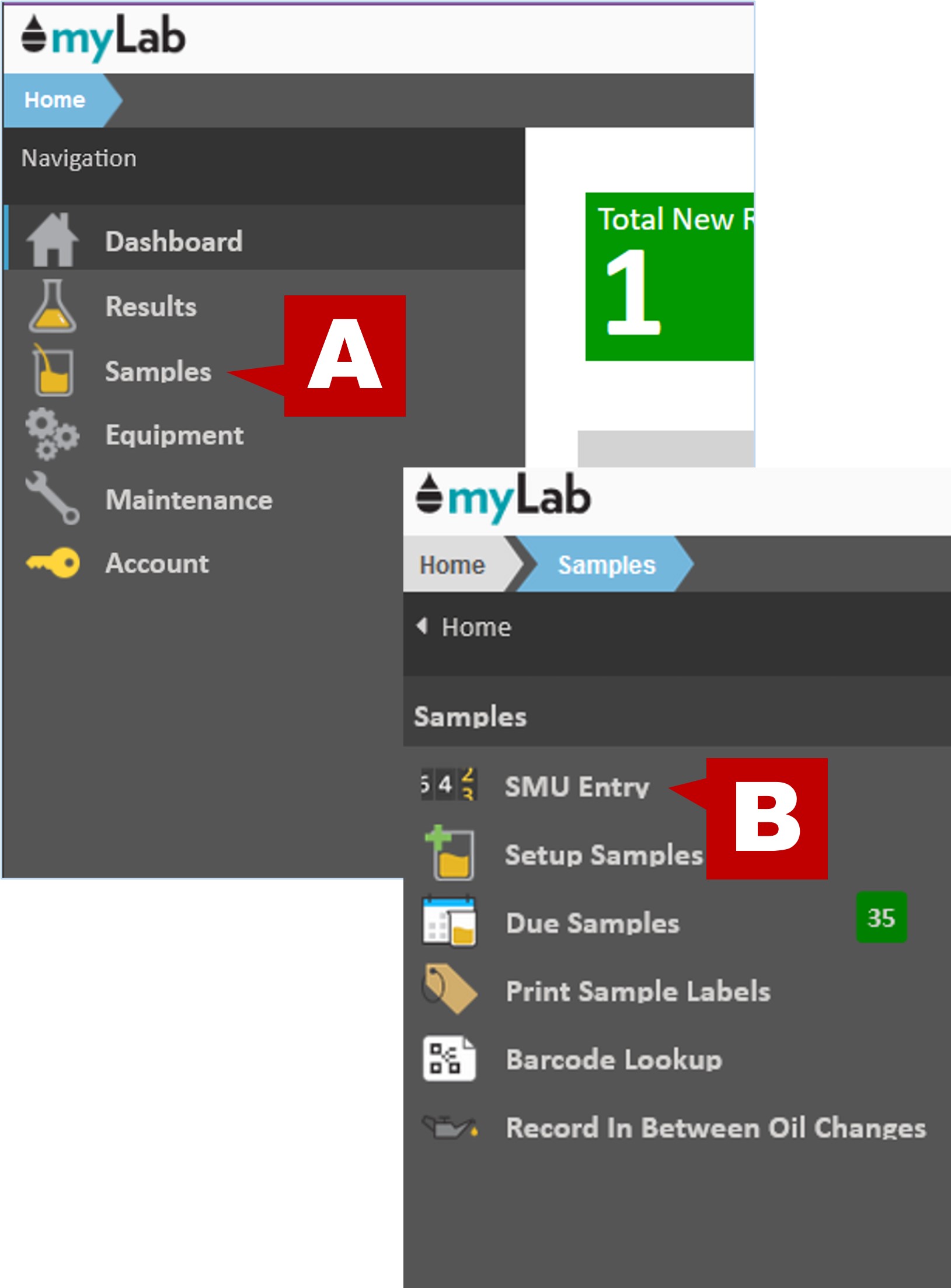Click the oil can icon
This screenshot has height=1288, width=951.
tap(448, 1127)
